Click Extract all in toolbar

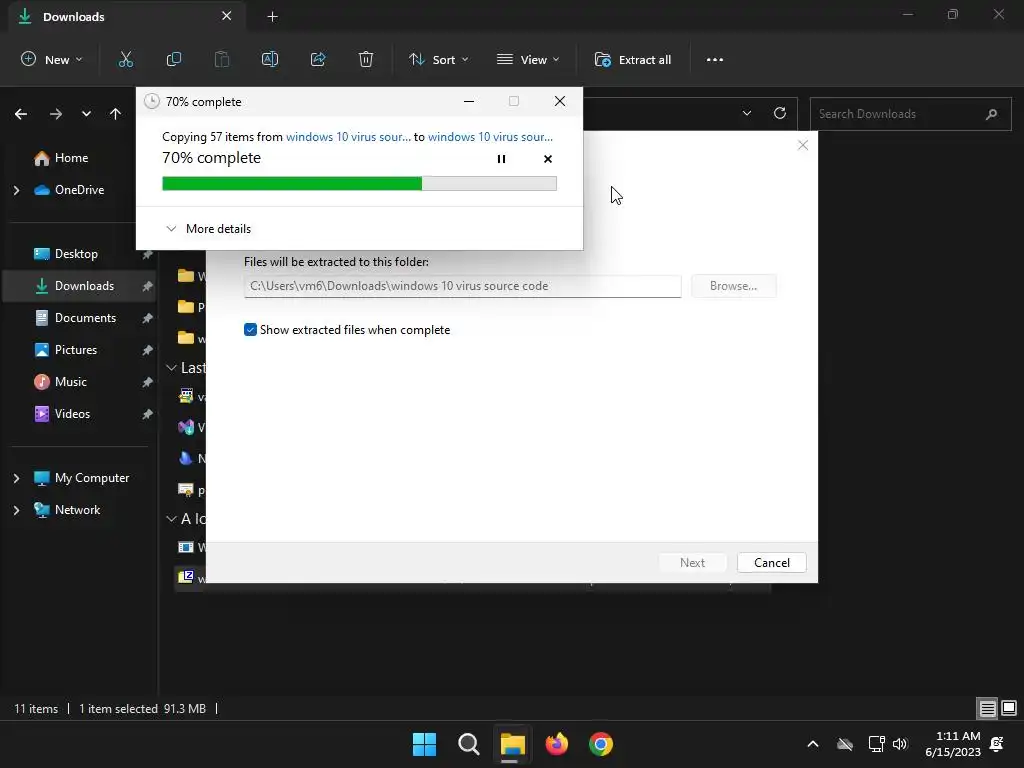click(x=632, y=59)
